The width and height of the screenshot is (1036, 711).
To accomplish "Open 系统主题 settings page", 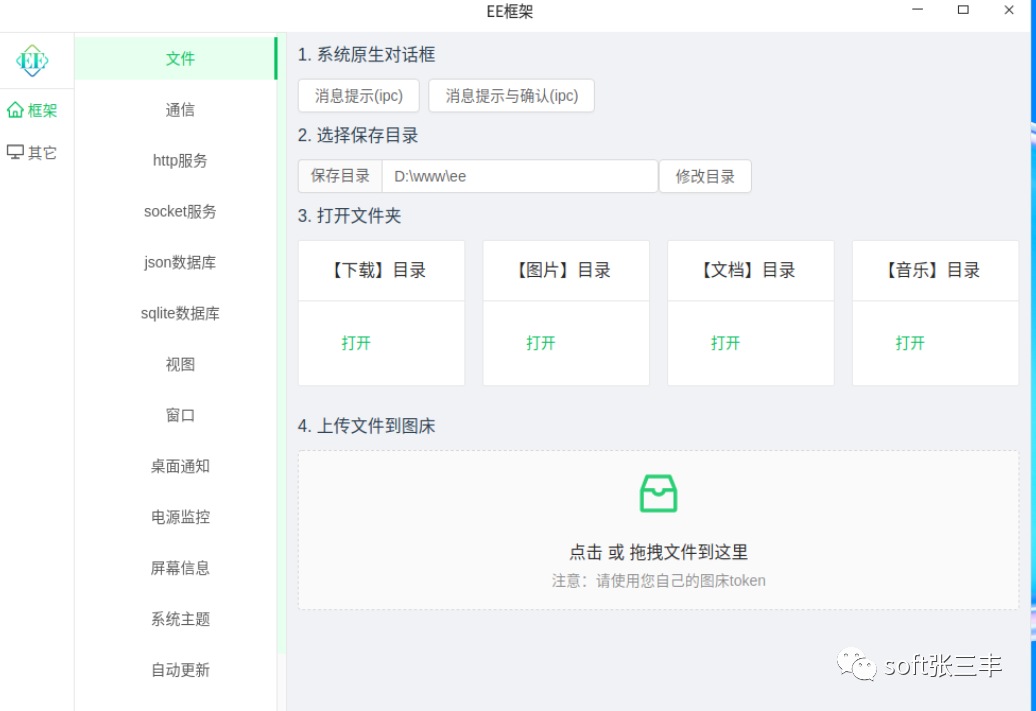I will point(180,620).
